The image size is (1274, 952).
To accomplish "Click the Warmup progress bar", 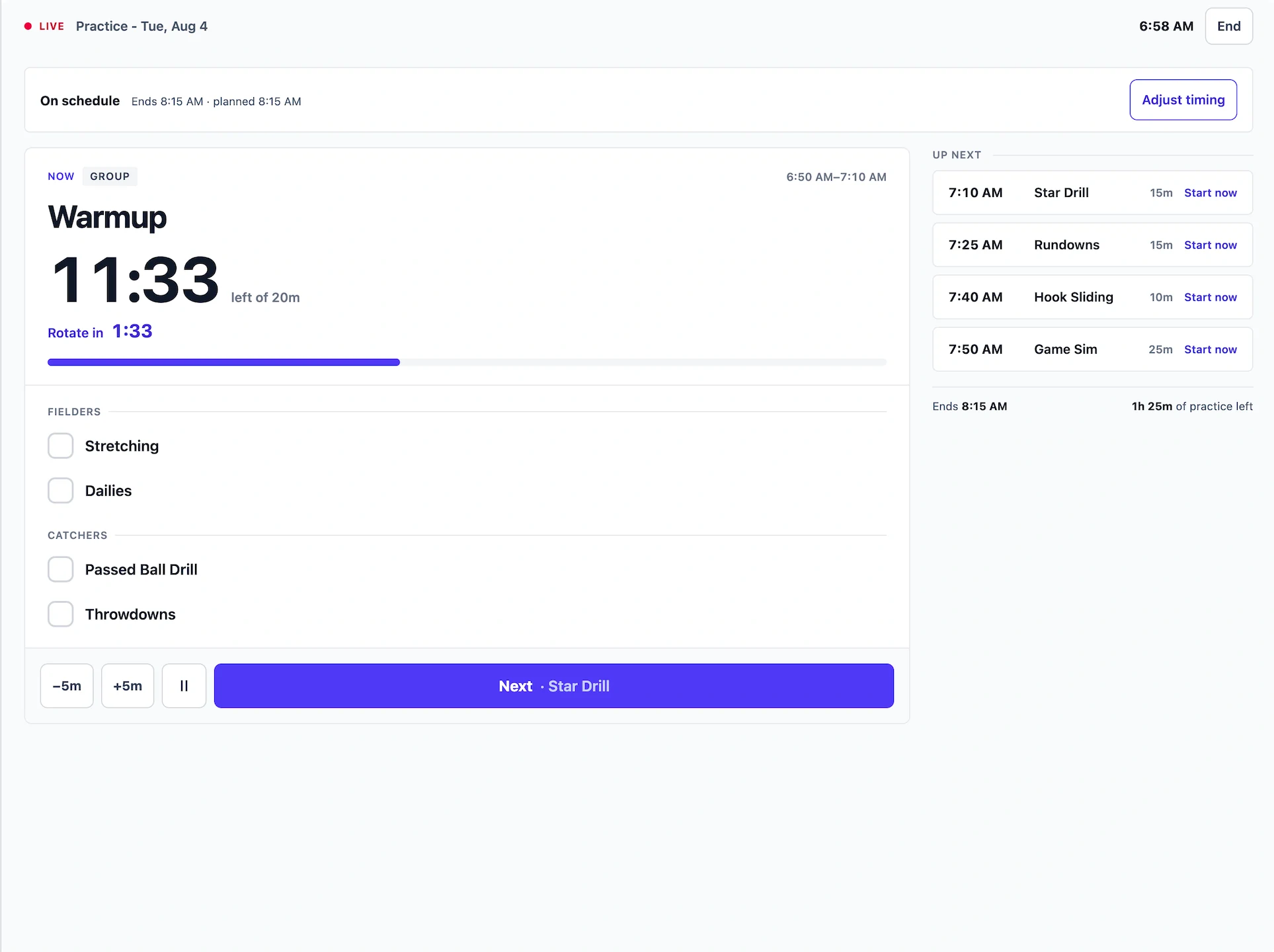I will [467, 362].
